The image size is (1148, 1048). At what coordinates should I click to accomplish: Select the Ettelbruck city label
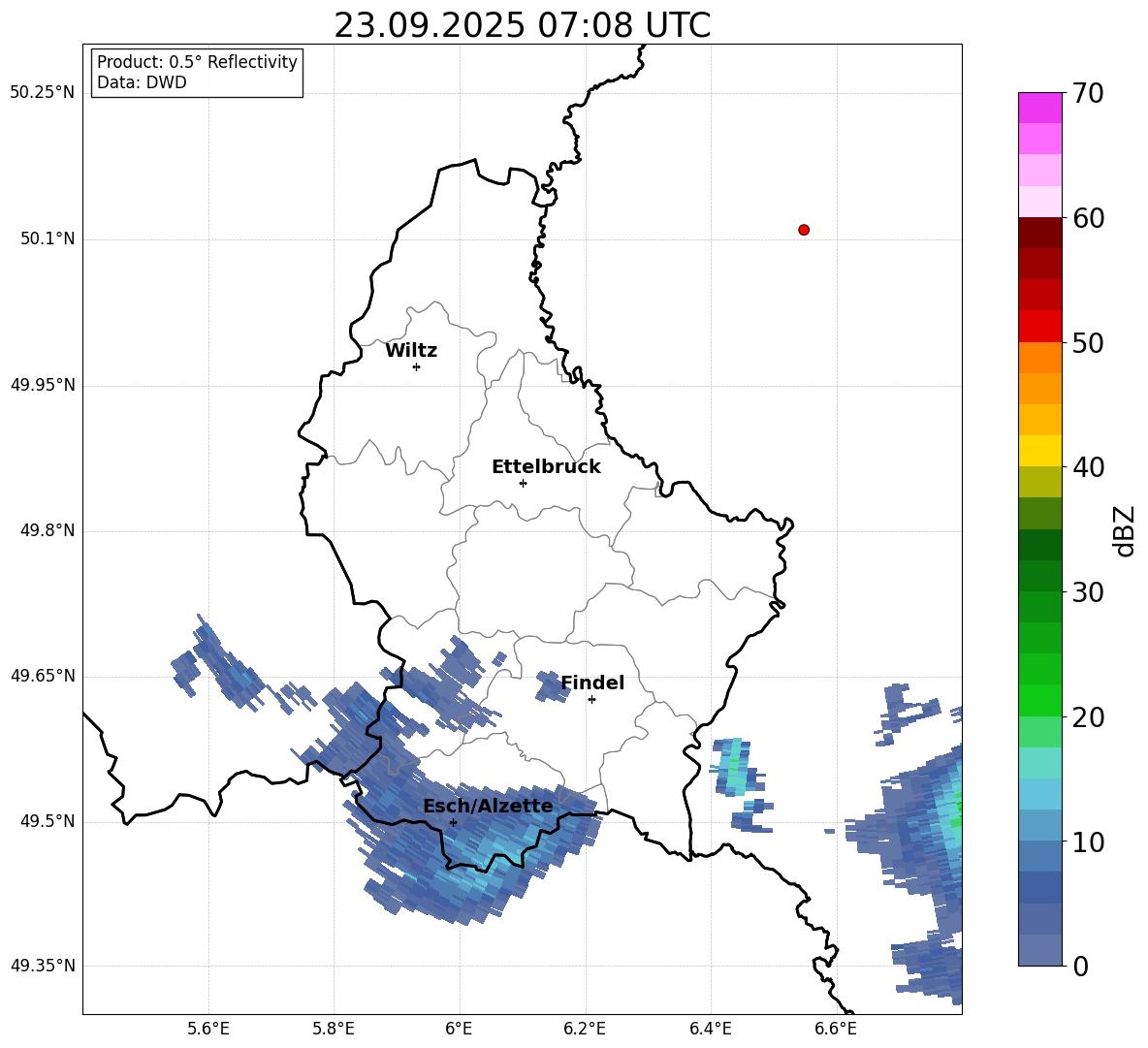coord(546,467)
